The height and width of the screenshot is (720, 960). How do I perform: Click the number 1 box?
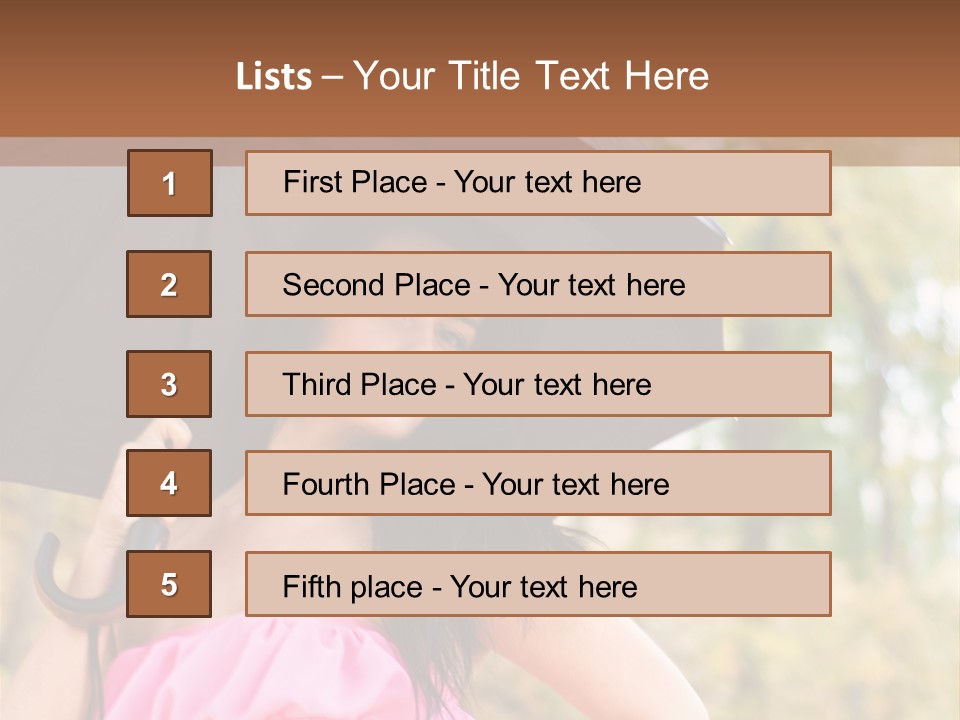tap(169, 183)
